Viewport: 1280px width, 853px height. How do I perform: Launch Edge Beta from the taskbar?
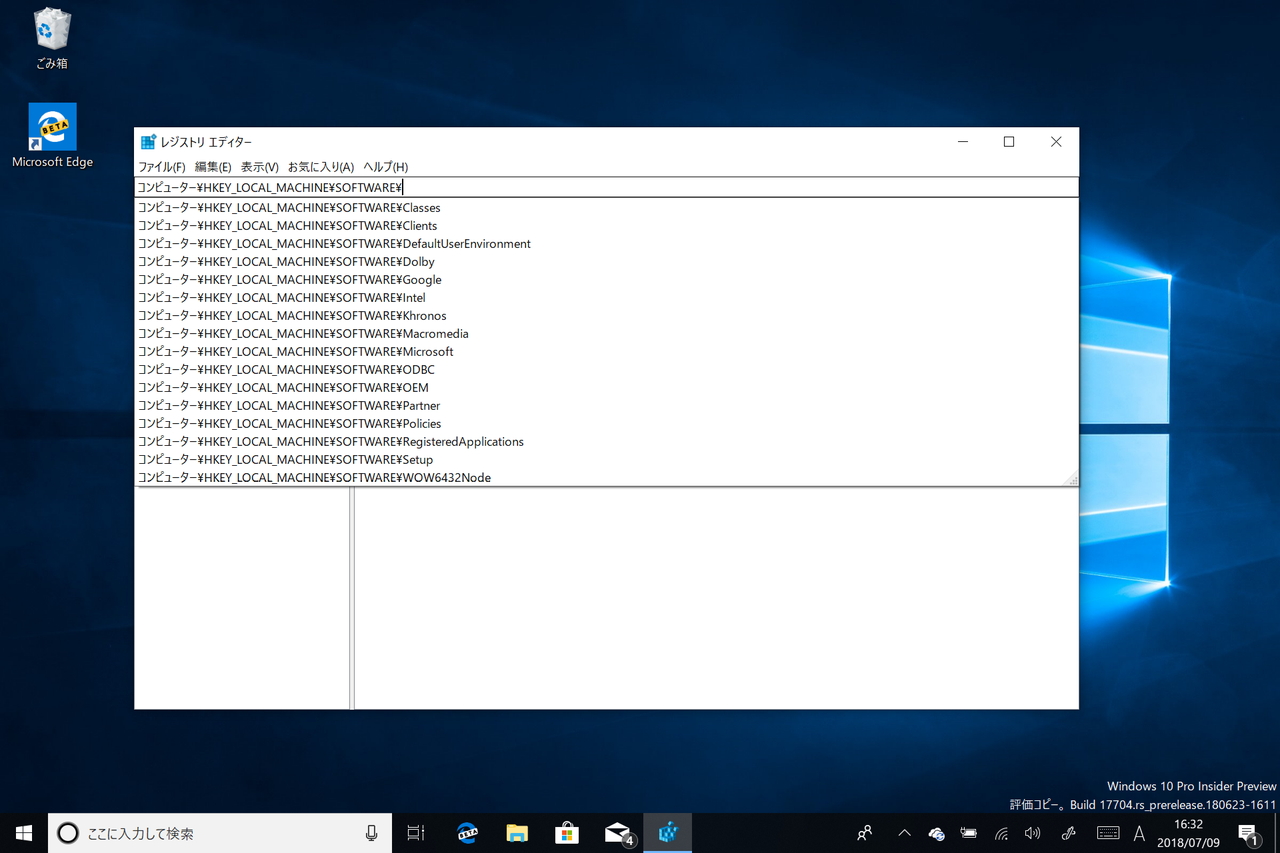467,833
